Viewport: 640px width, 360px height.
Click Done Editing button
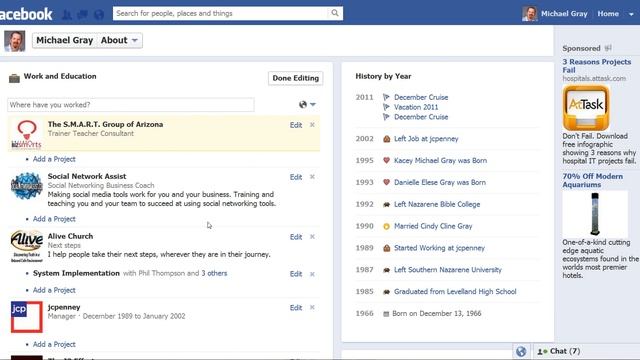(x=296, y=78)
